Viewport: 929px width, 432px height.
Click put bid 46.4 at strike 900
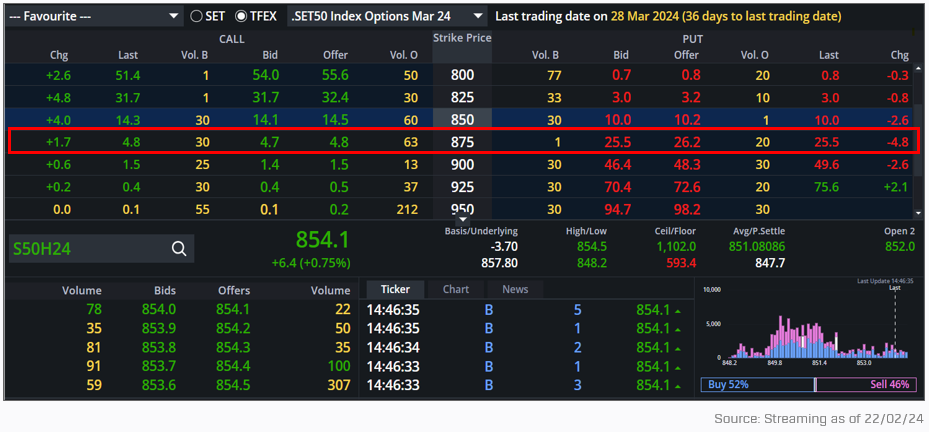pyautogui.click(x=620, y=164)
